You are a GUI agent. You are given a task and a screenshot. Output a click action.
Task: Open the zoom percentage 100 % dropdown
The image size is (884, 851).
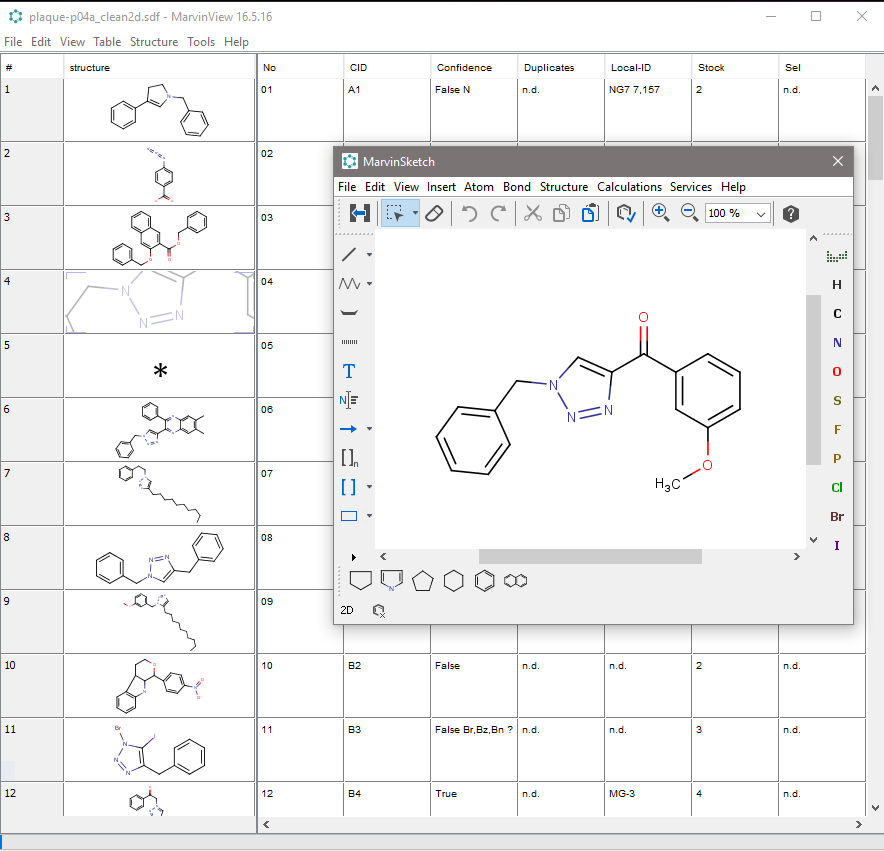coord(761,214)
